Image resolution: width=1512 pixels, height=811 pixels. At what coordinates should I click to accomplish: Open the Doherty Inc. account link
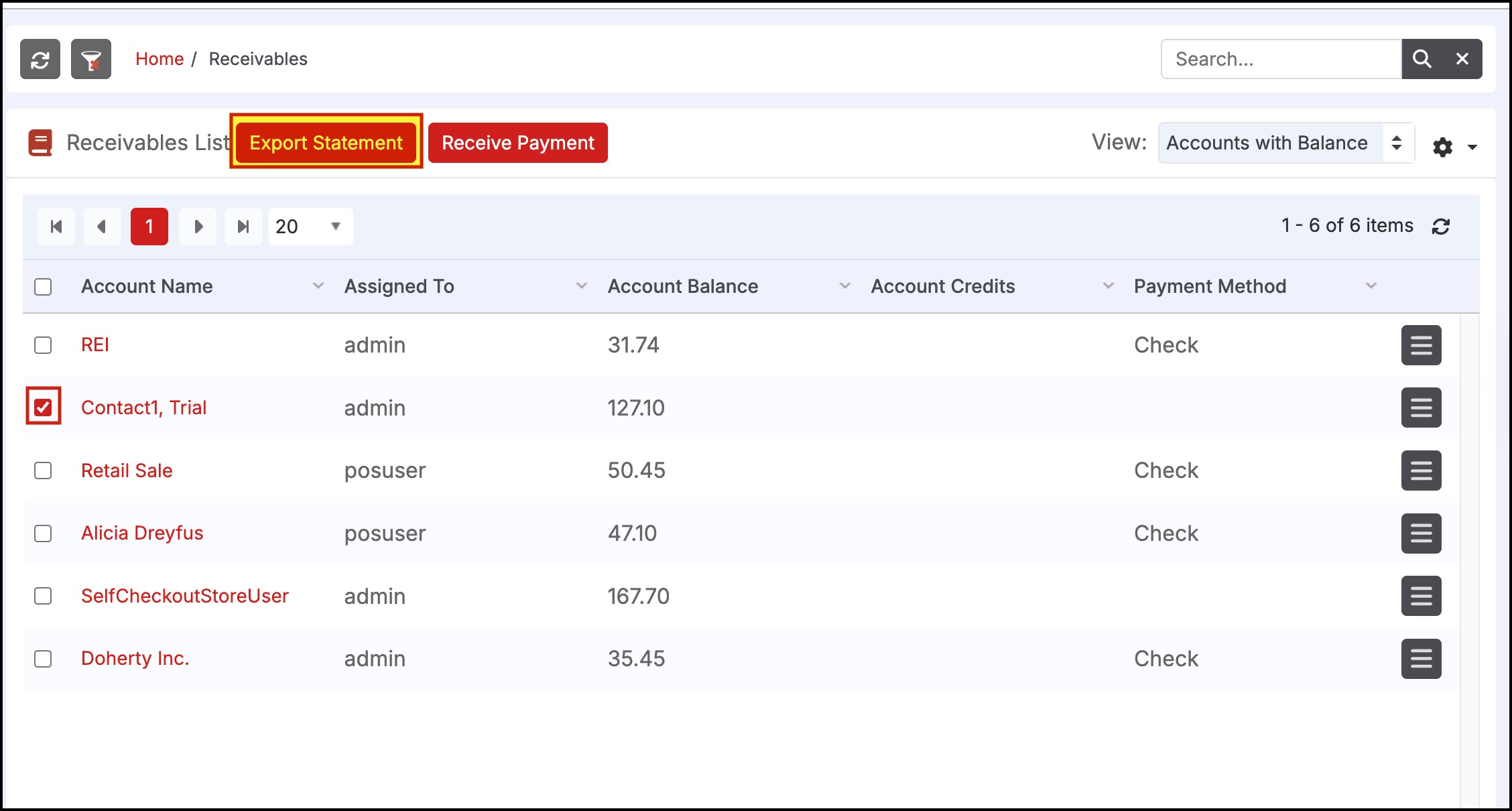[135, 658]
